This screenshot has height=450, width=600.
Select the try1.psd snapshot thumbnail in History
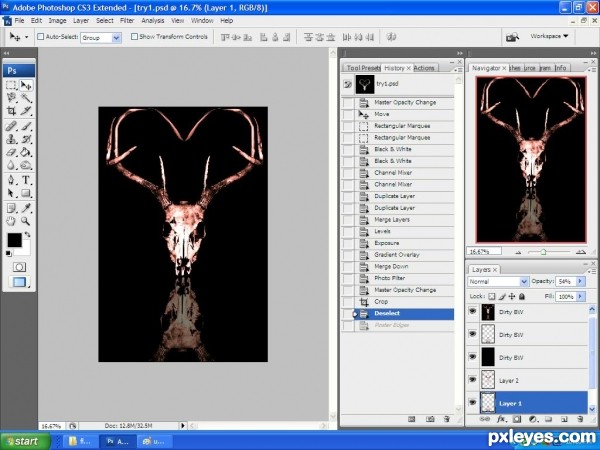click(365, 84)
